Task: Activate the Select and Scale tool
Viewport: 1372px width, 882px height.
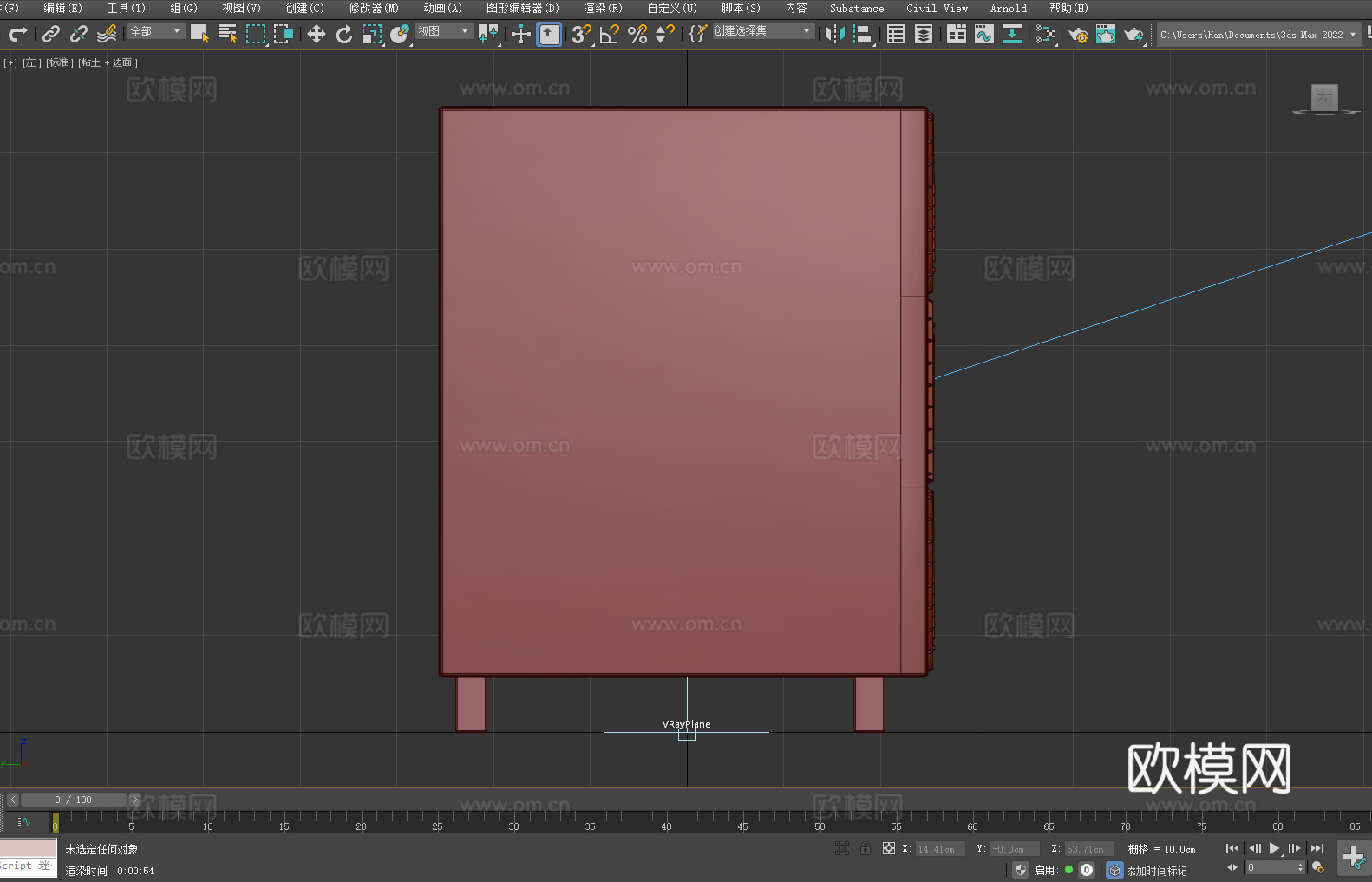Action: (x=372, y=34)
